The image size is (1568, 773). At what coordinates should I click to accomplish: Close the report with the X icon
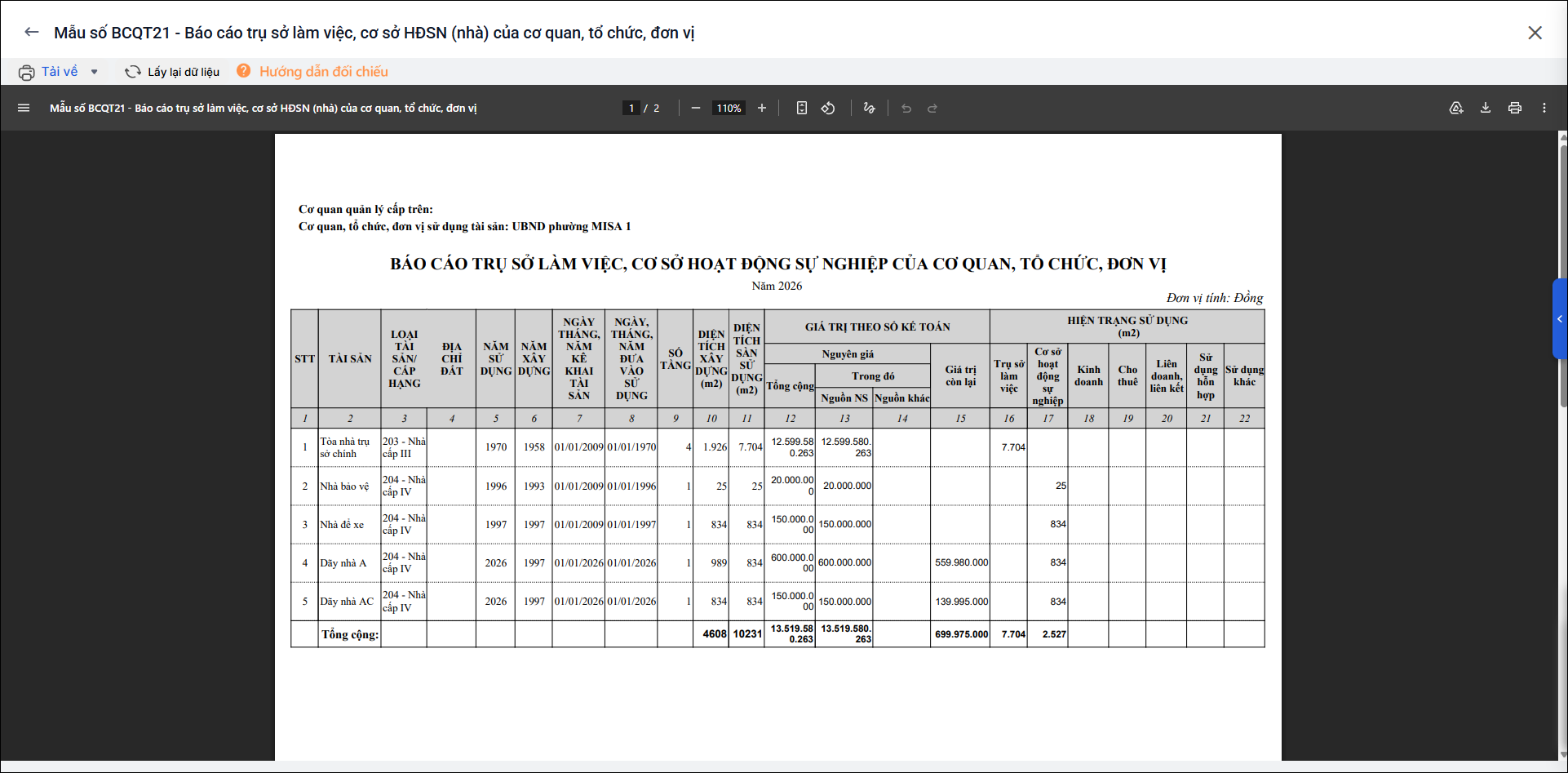[x=1535, y=33]
